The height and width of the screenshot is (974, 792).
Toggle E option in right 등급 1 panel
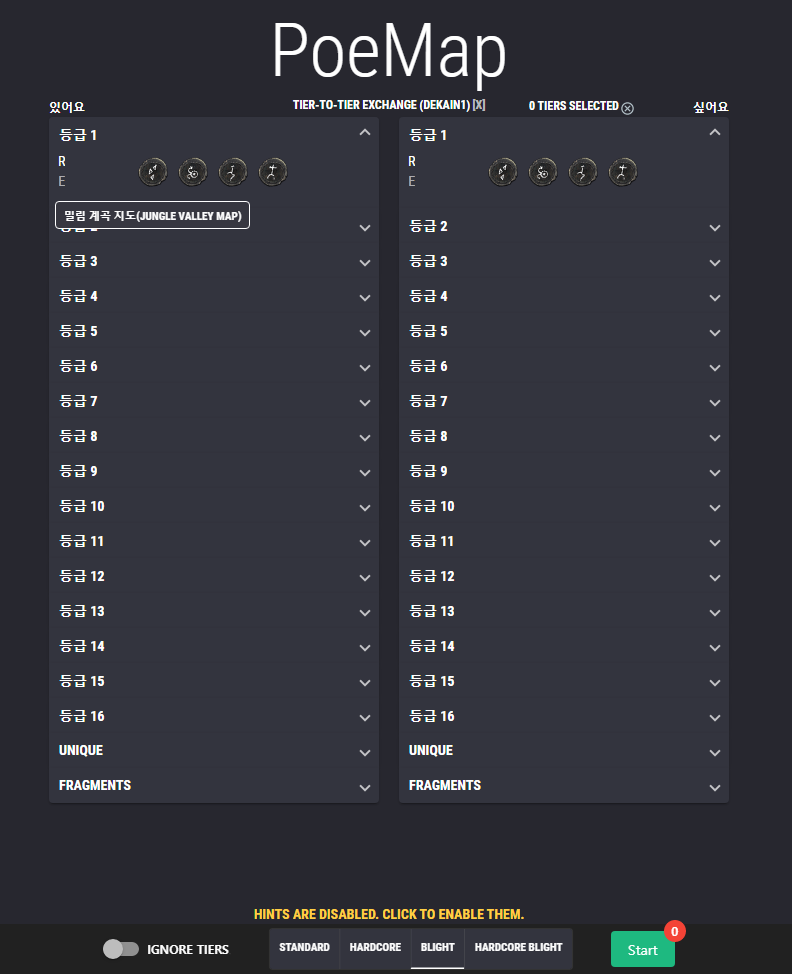[412, 181]
